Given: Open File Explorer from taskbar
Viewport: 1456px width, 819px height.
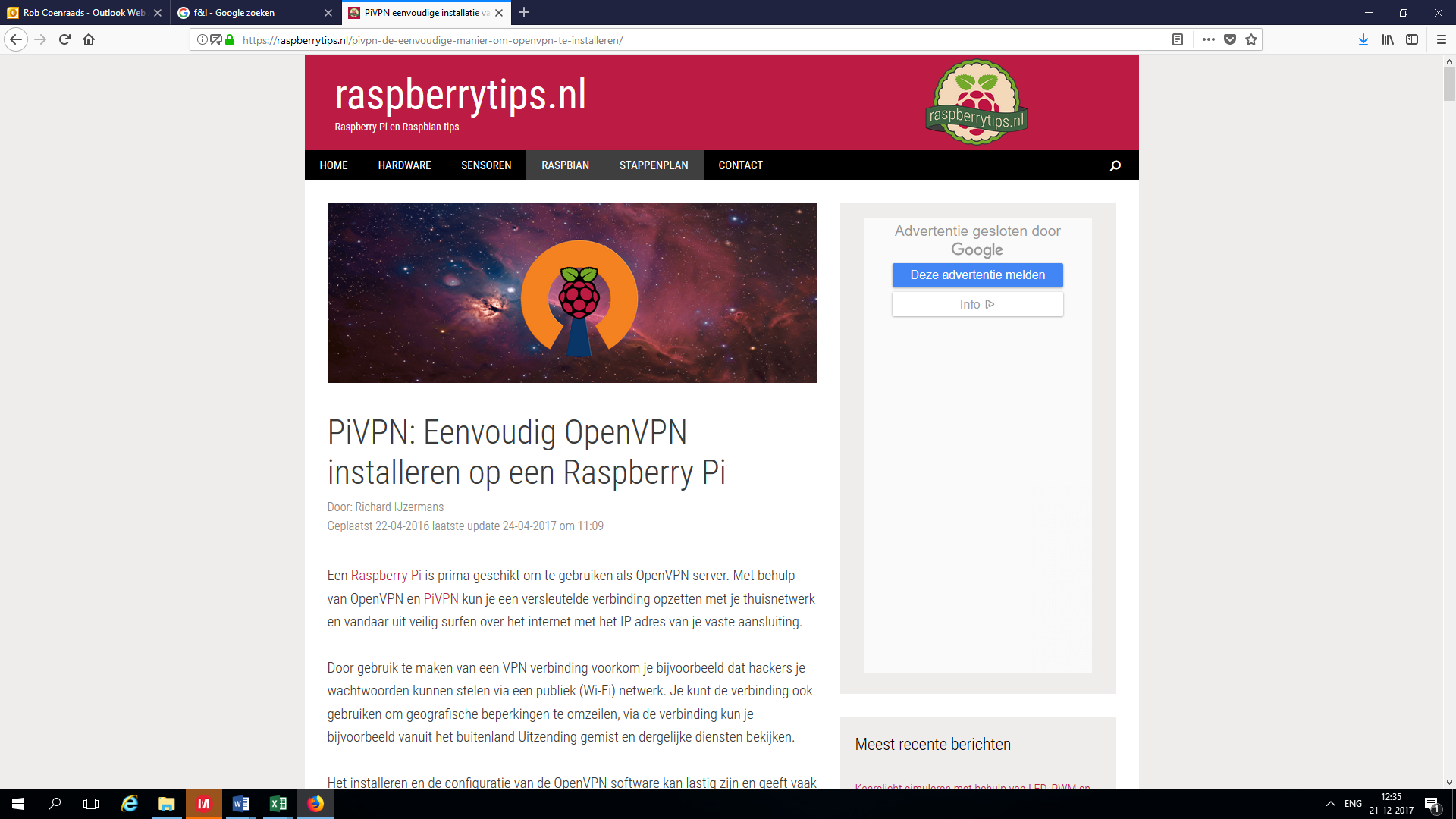Looking at the screenshot, I should 166,804.
